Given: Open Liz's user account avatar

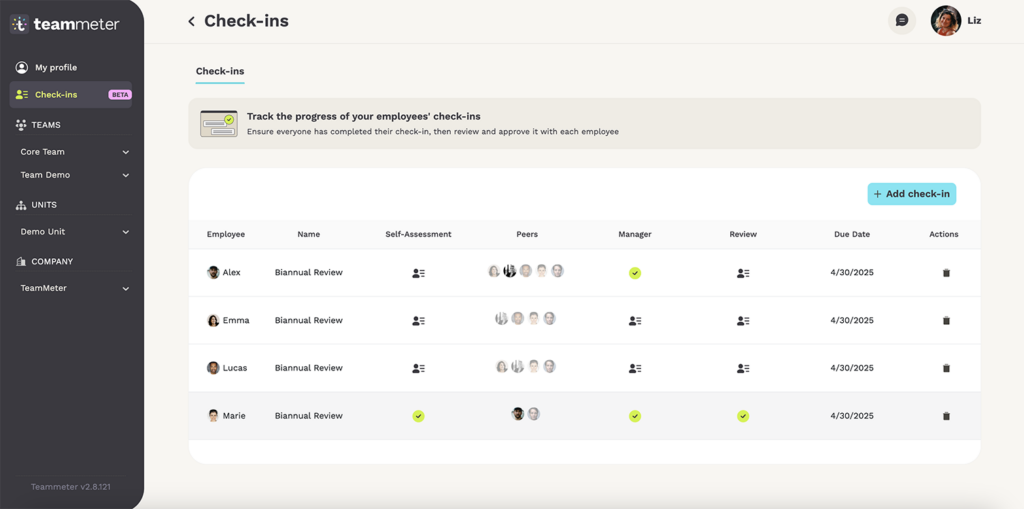Looking at the screenshot, I should 946,21.
